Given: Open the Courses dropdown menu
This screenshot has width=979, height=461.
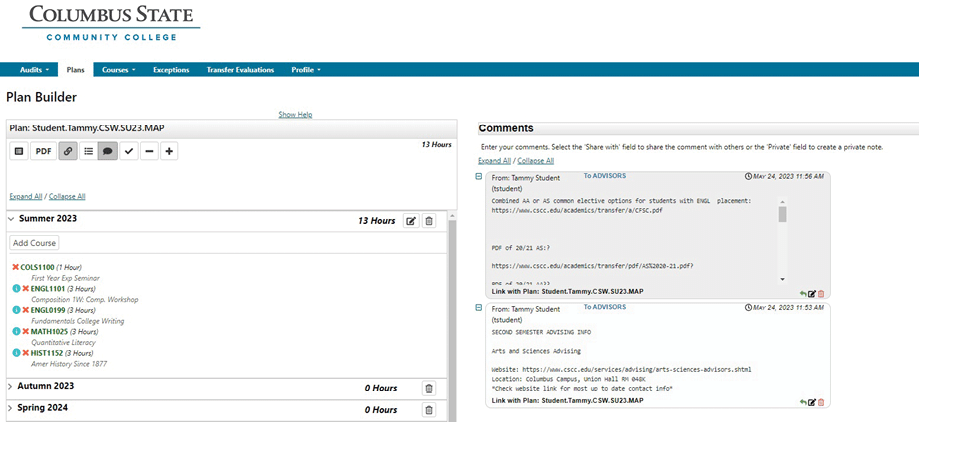Looking at the screenshot, I should pos(118,70).
